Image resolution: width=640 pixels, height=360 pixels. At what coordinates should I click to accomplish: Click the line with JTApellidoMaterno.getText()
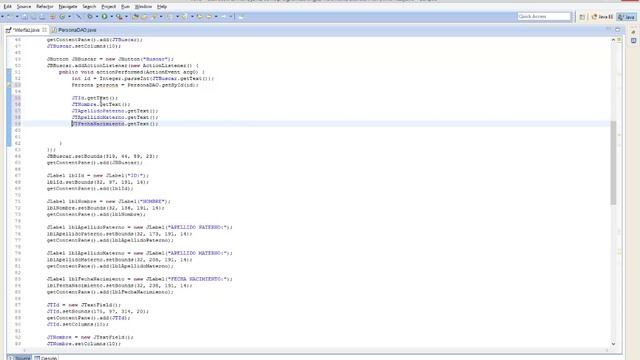point(115,118)
